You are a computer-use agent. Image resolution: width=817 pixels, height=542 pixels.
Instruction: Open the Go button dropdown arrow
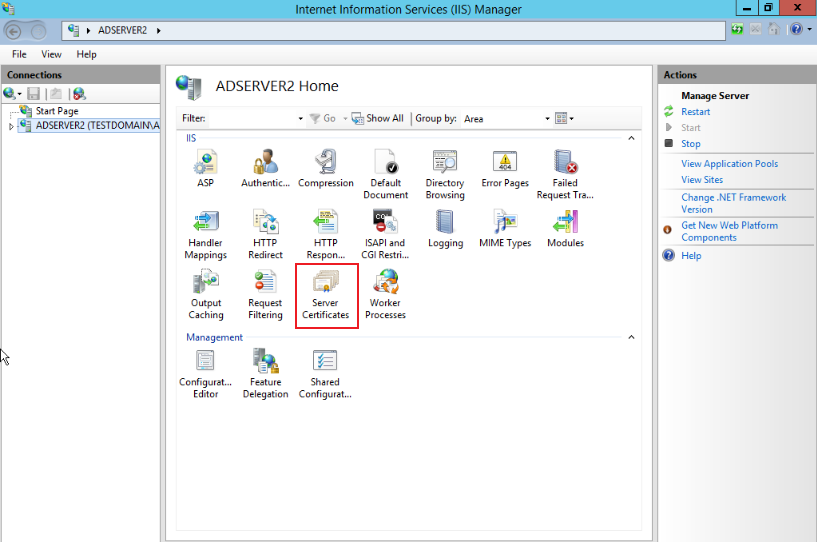click(x=345, y=119)
